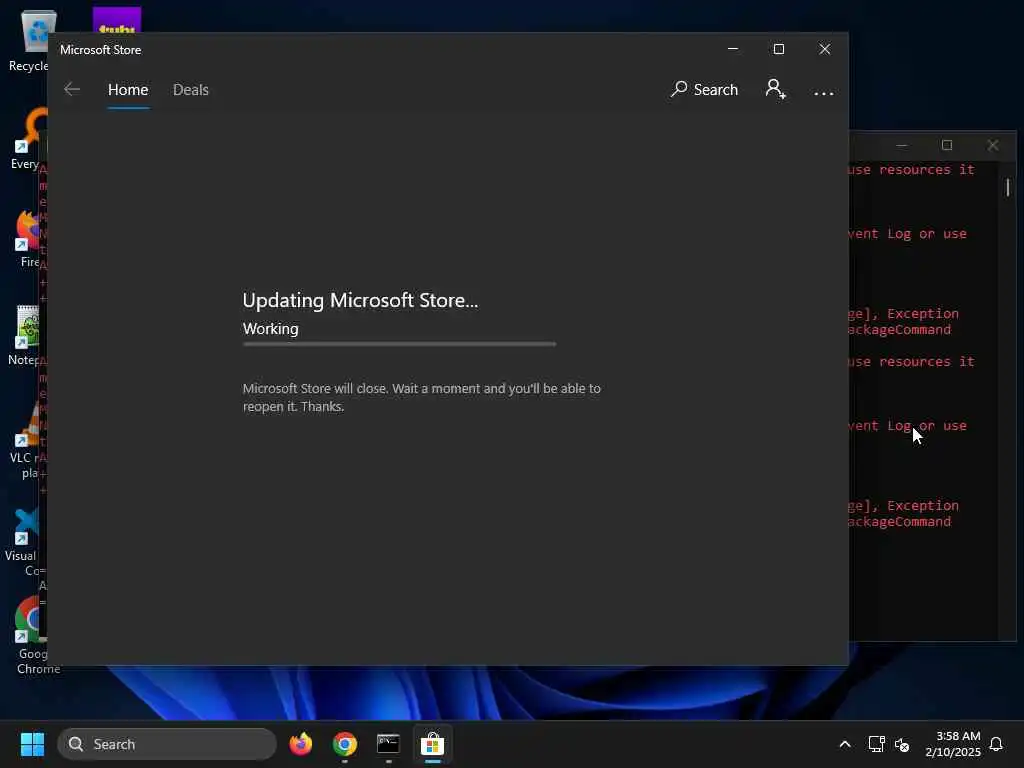Go back with the Store back arrow
The image size is (1024, 768).
pos(72,89)
